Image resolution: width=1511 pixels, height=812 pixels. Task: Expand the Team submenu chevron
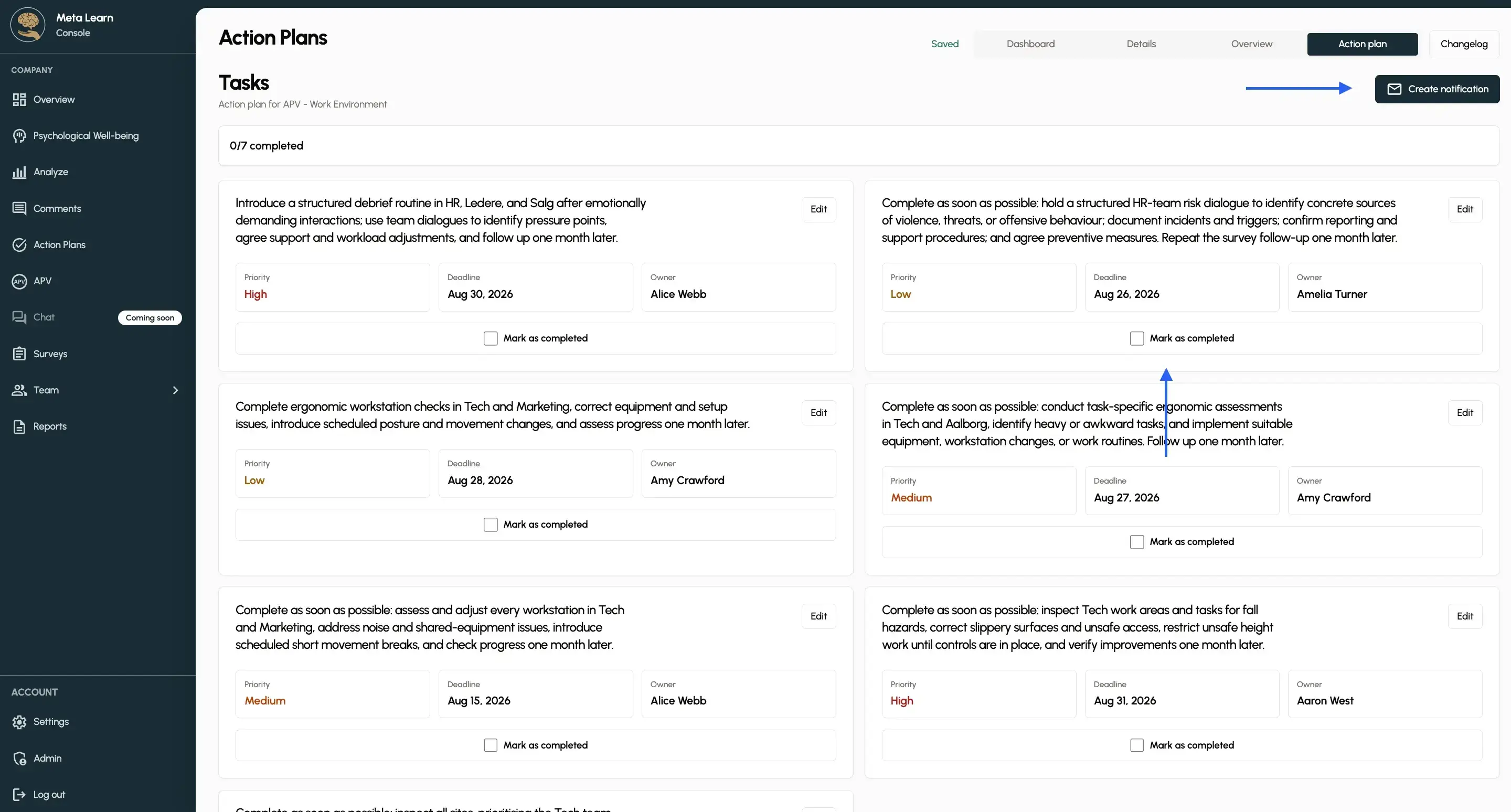point(175,390)
